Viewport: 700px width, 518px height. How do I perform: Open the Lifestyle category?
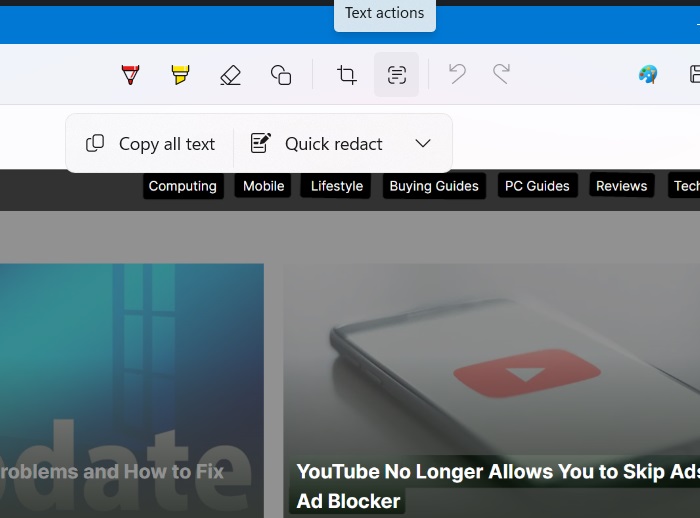click(x=336, y=186)
